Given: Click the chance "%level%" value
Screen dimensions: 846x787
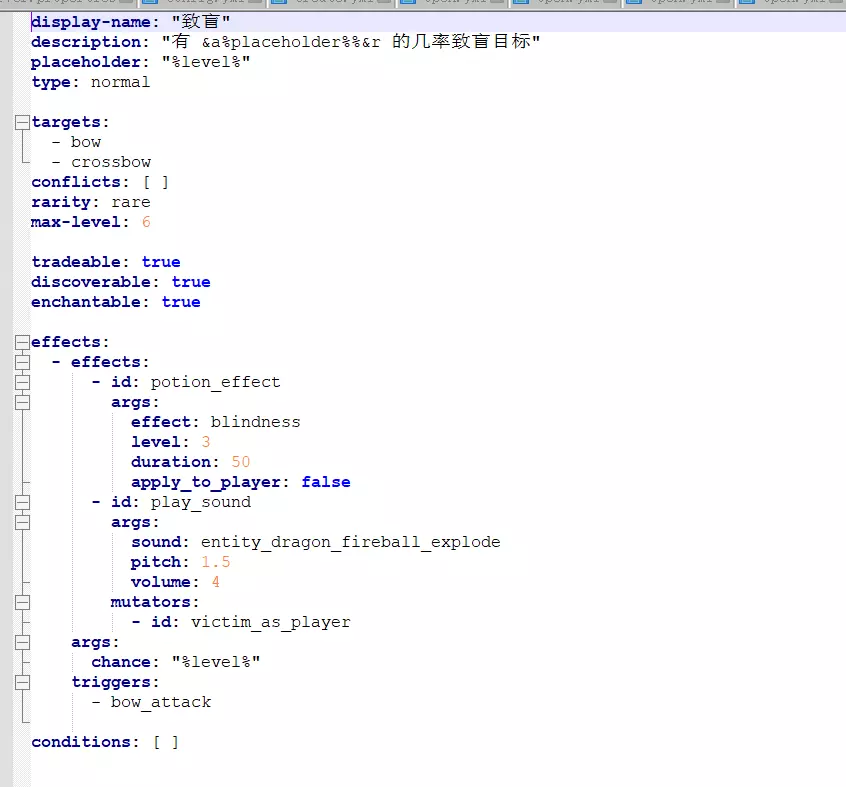Looking at the screenshot, I should pos(216,662).
